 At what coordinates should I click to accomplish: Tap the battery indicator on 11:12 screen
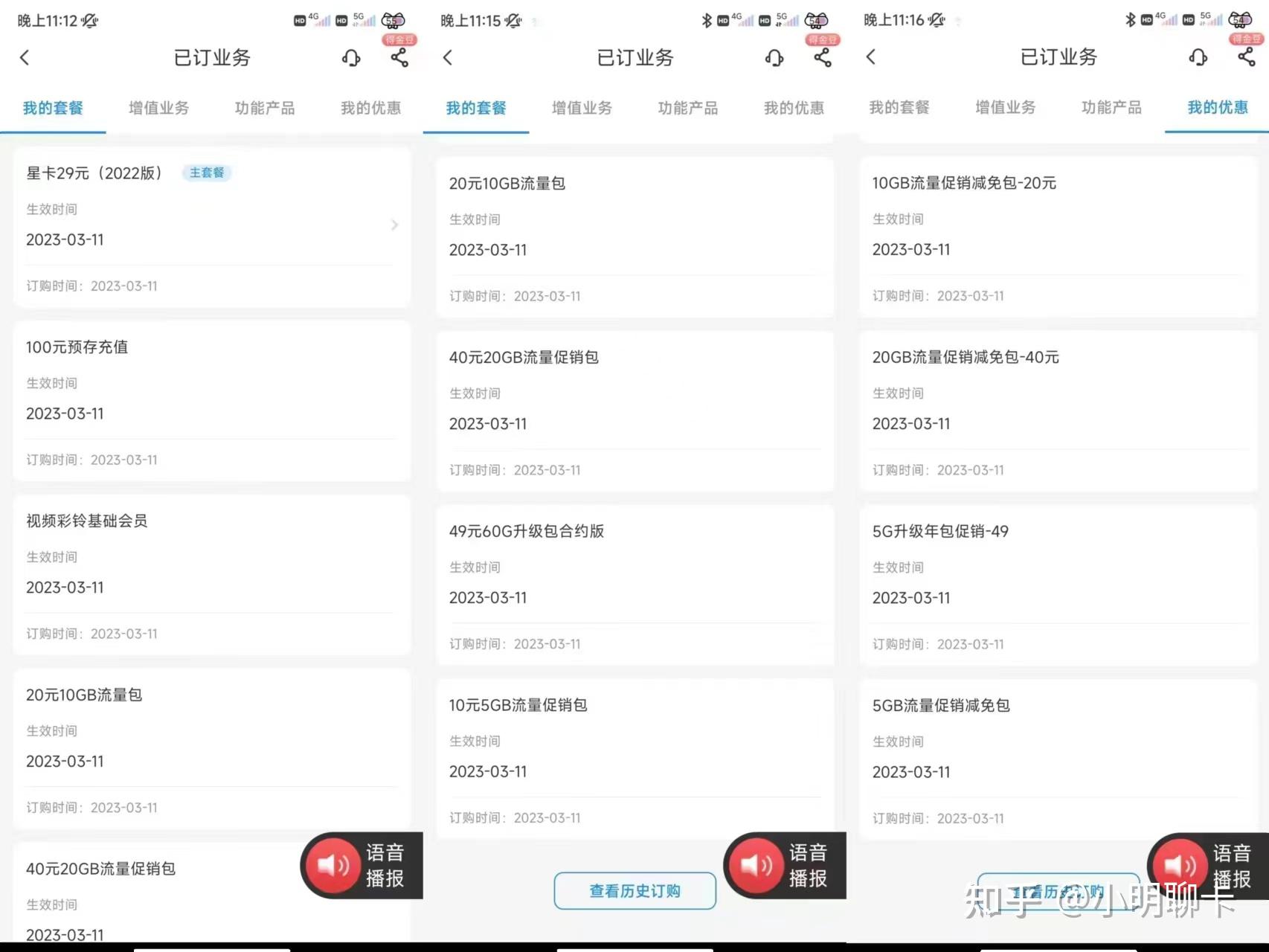(393, 20)
